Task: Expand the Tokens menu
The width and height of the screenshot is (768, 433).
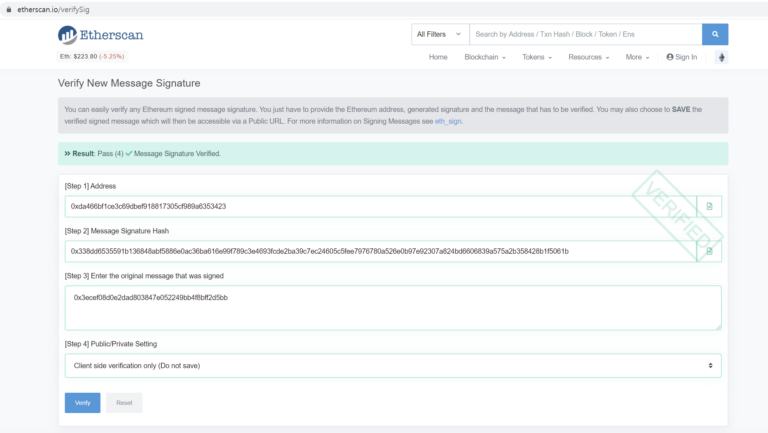Action: coord(540,57)
